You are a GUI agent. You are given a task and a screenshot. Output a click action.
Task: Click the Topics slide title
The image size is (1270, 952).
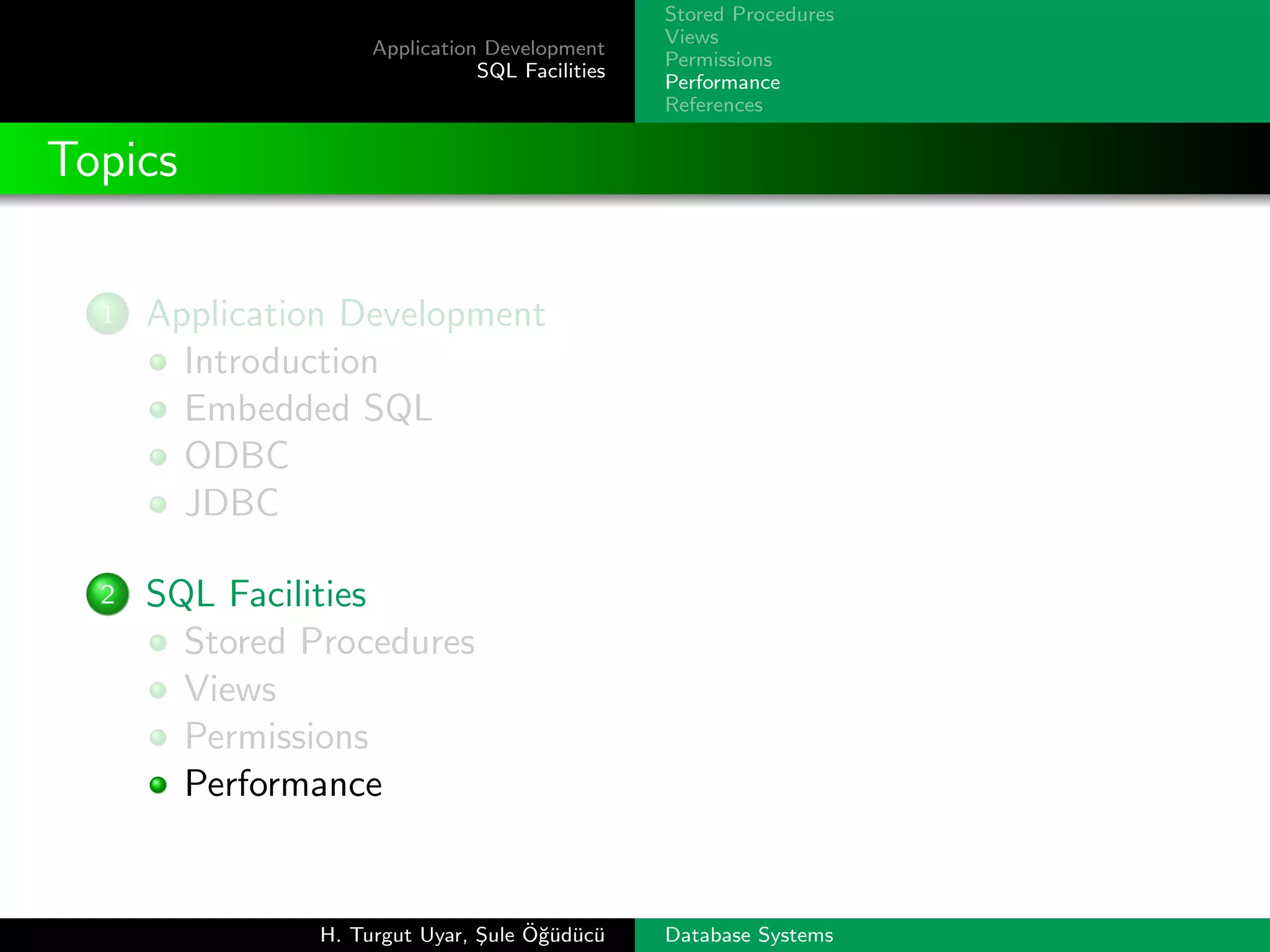[112, 160]
